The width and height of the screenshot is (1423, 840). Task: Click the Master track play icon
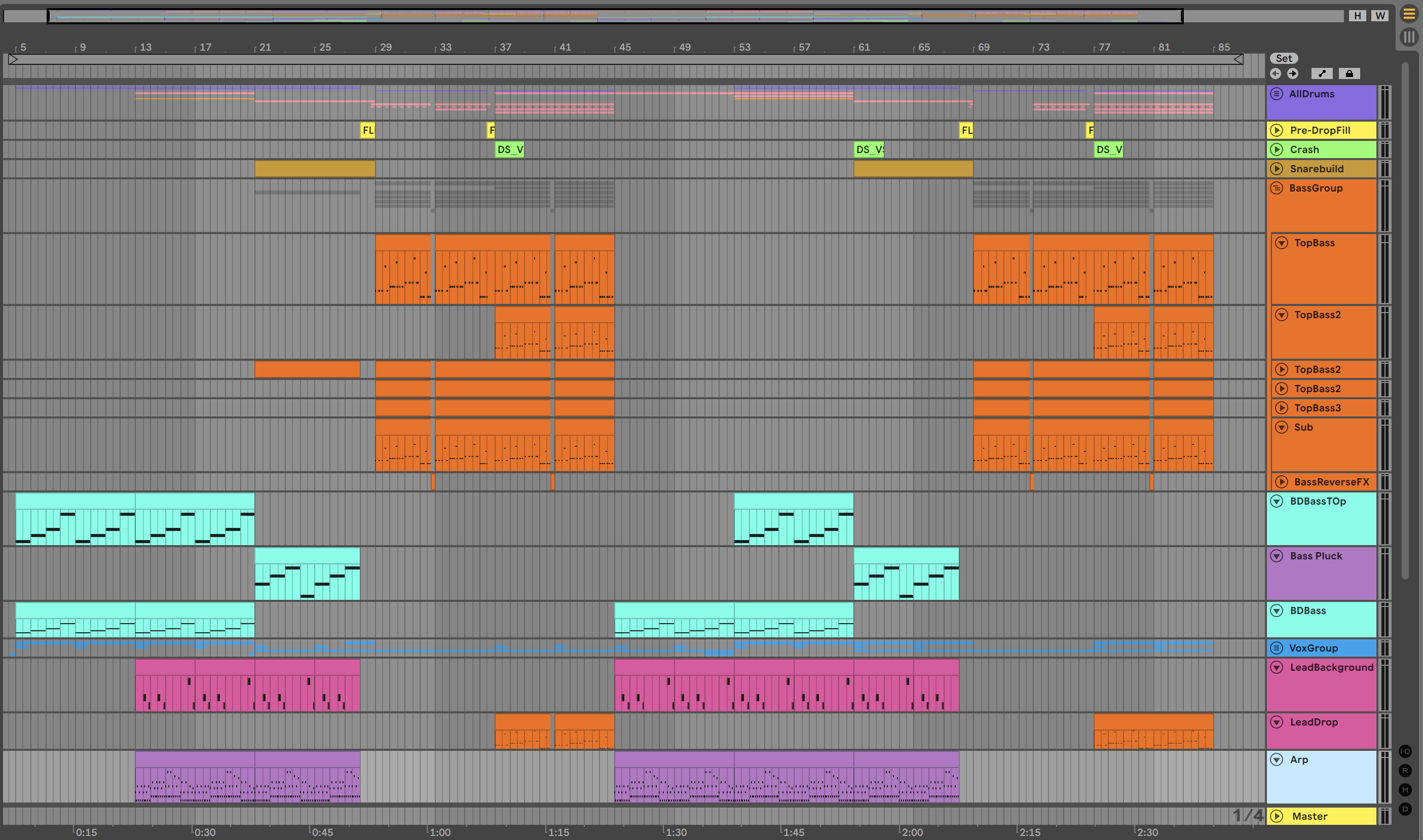point(1277,816)
